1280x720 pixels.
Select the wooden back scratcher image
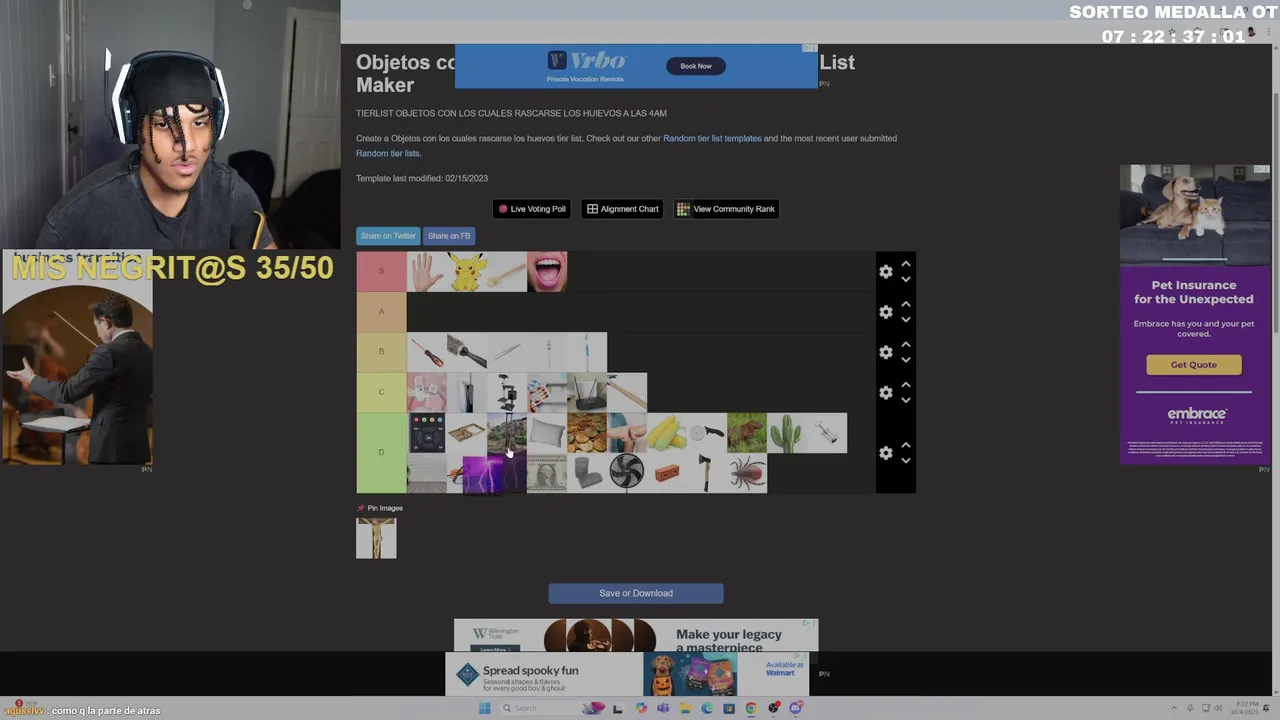[x=507, y=272]
